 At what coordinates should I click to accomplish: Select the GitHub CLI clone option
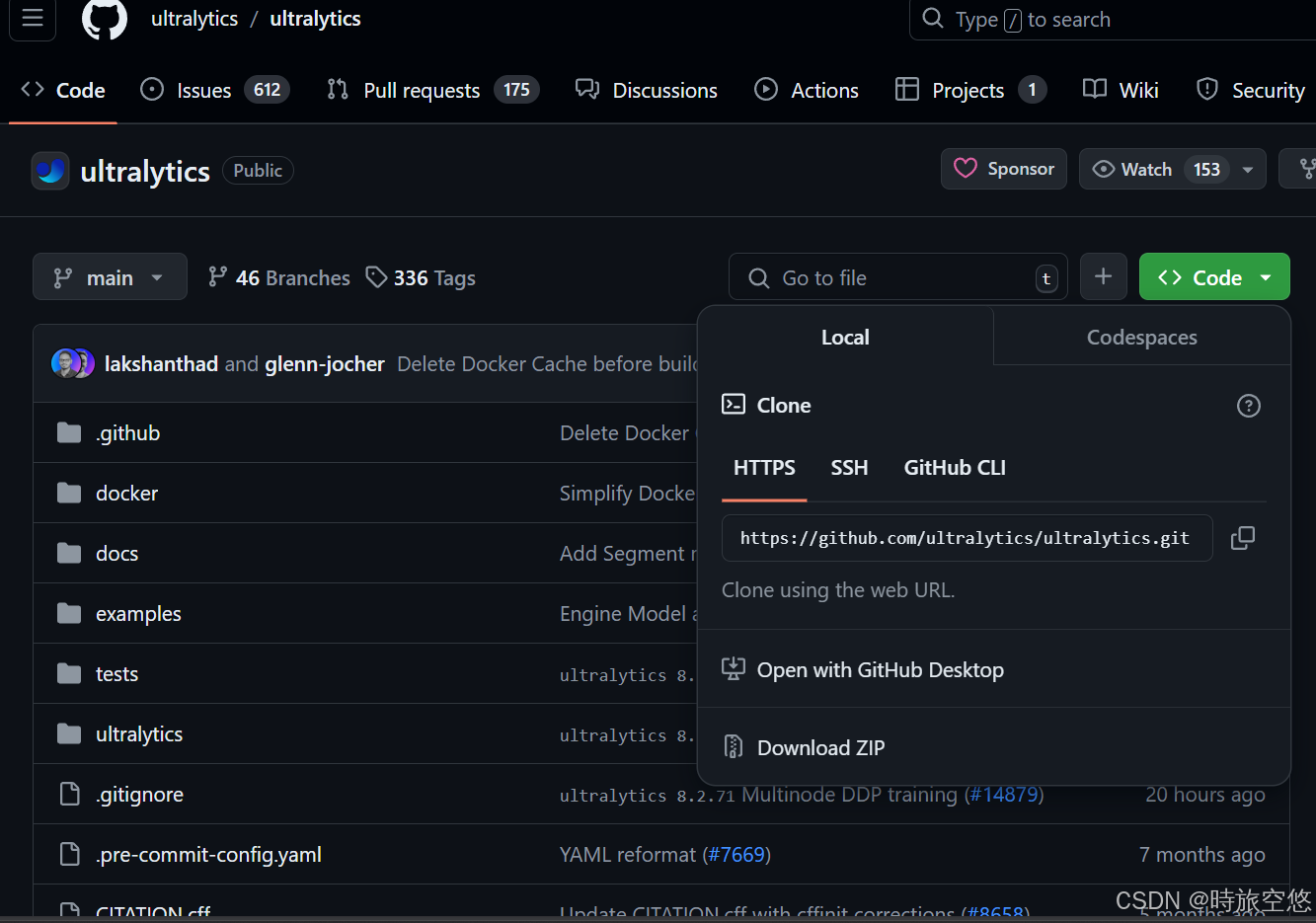[955, 468]
